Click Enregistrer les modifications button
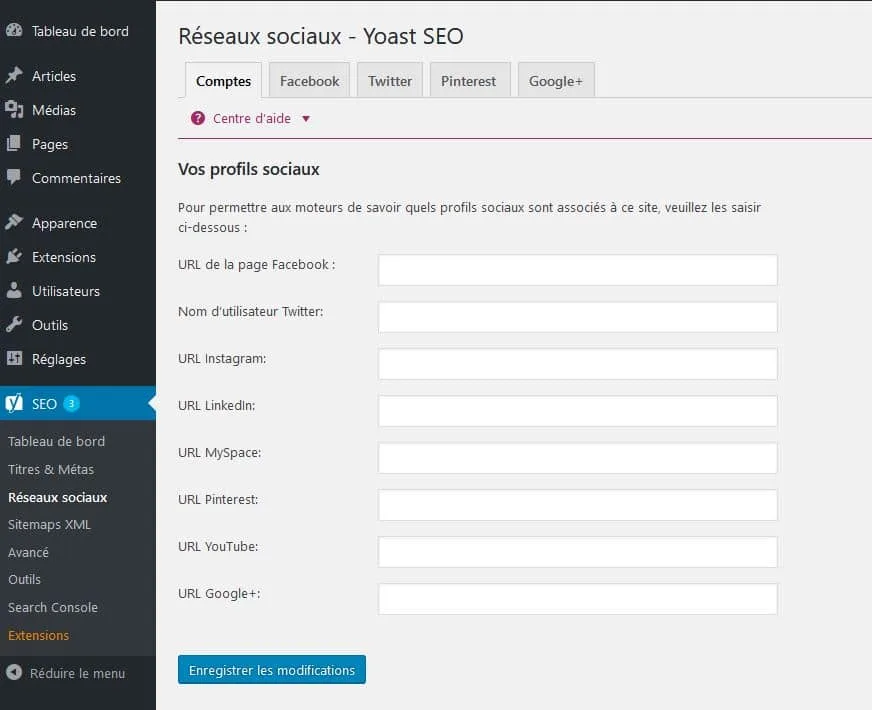Viewport: 872px width, 710px height. click(272, 670)
